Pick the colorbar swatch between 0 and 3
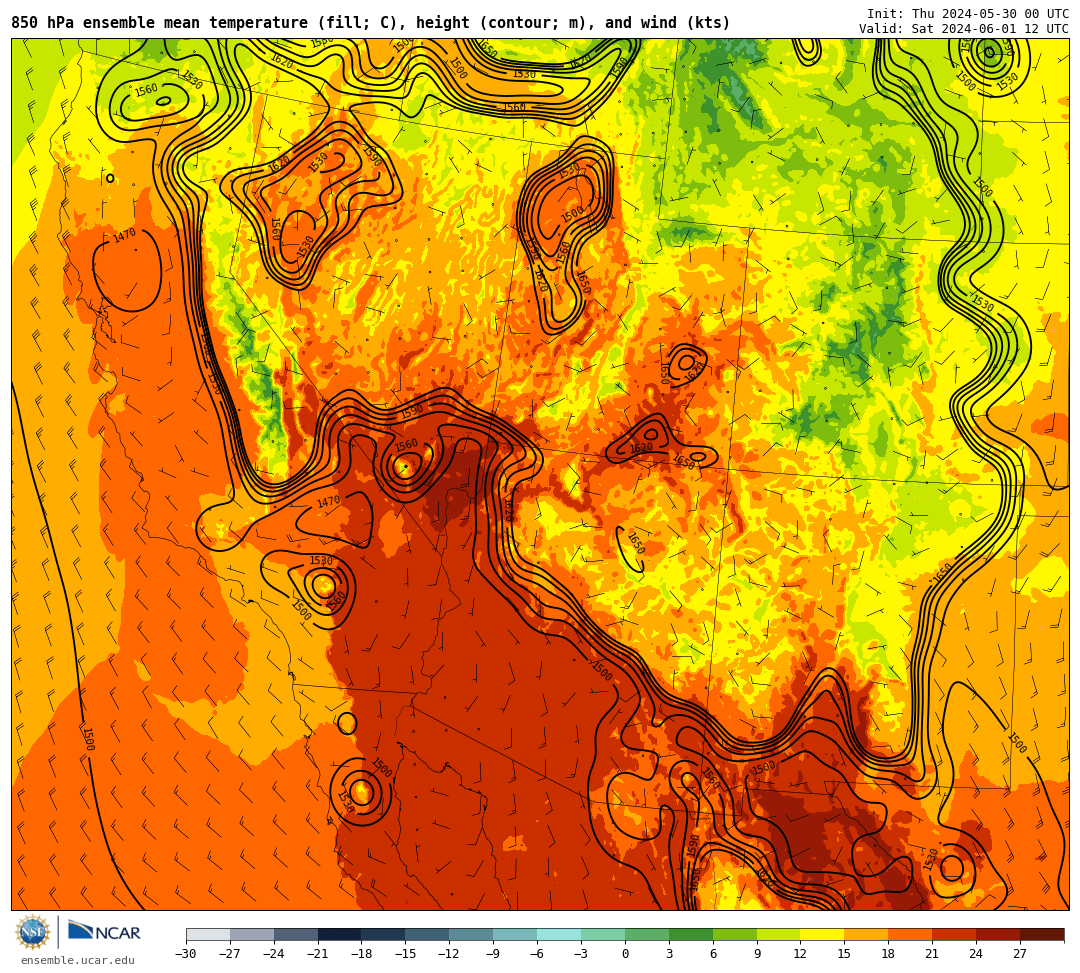Screen dimensions: 1080x973 point(647,934)
